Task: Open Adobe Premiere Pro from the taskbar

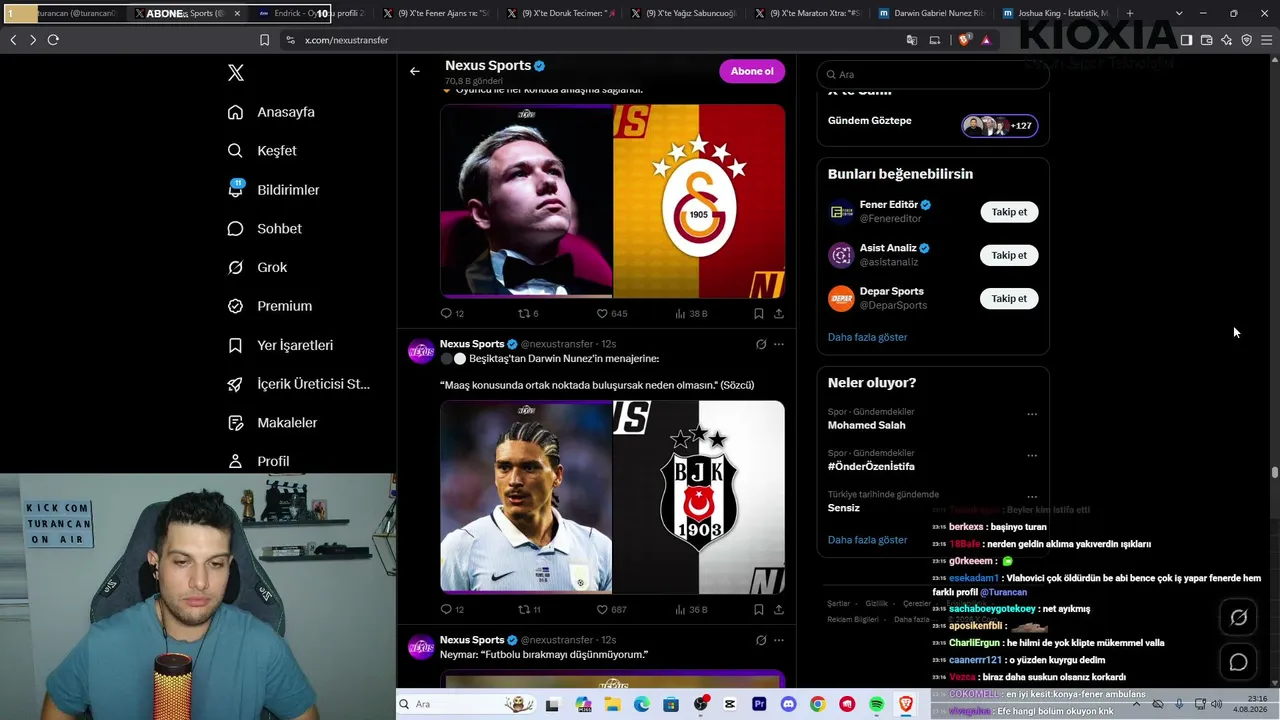Action: (760, 705)
